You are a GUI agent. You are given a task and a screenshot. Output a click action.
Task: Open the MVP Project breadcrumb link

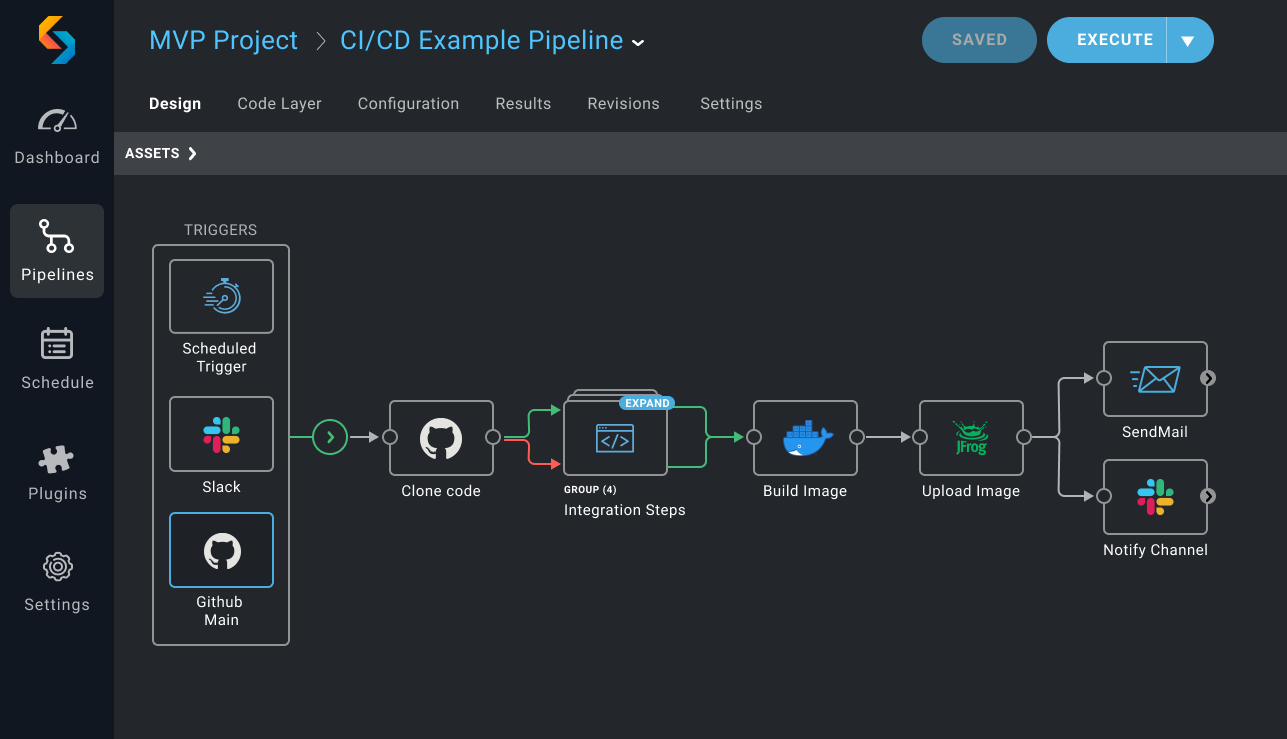[x=223, y=41]
